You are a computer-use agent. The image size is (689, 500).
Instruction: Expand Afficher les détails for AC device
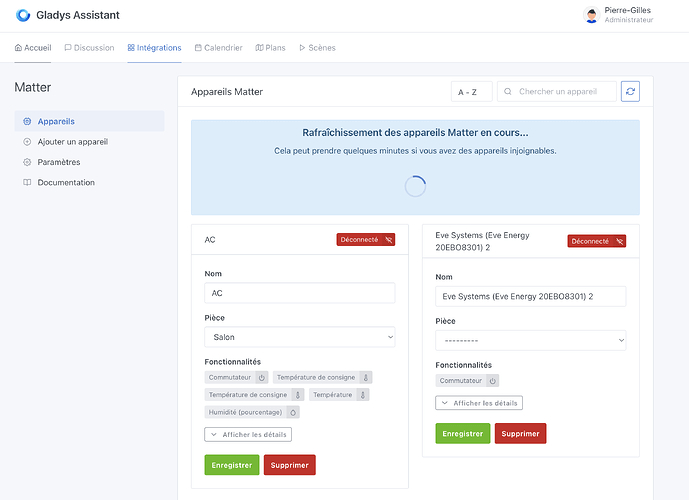coord(248,434)
